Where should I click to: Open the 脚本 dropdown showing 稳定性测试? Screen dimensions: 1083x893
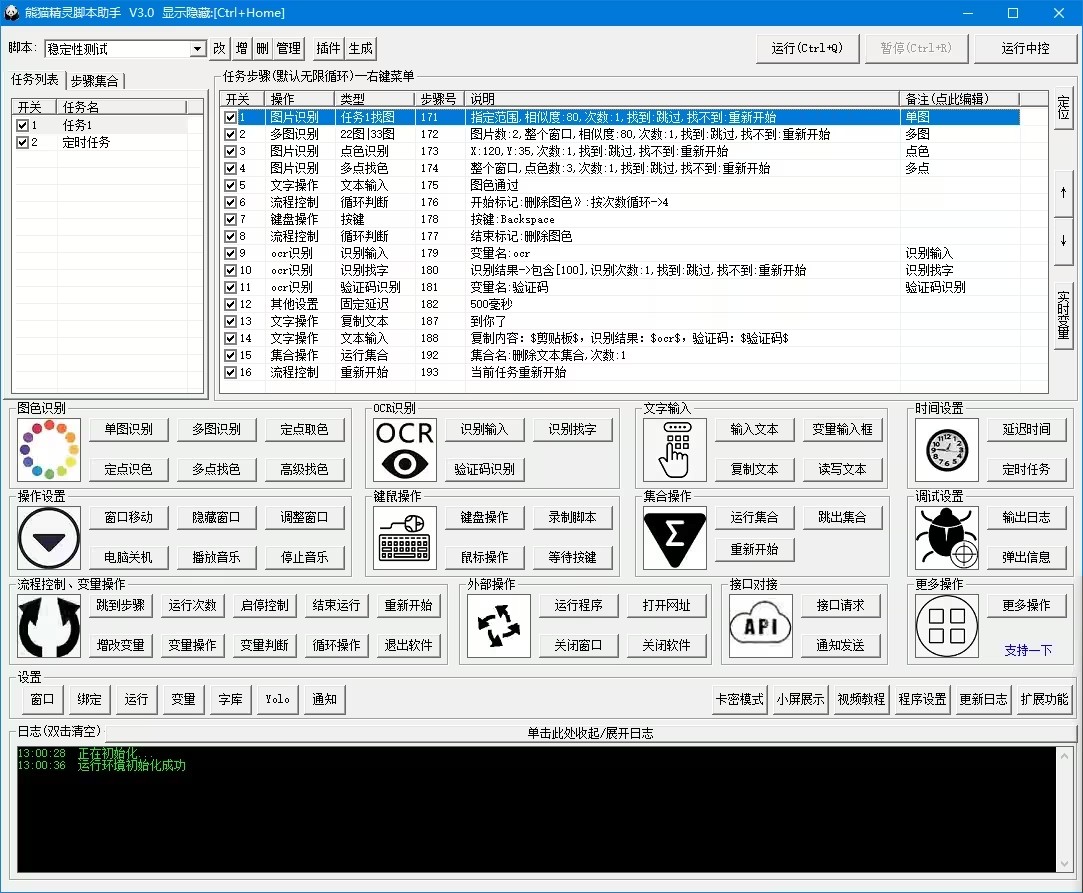[197, 49]
